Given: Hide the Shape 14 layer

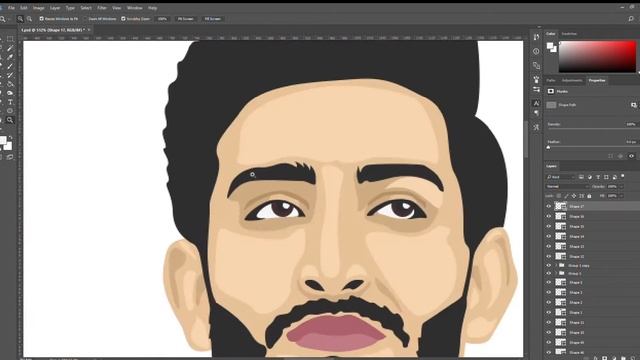Looking at the screenshot, I should click(x=549, y=236).
